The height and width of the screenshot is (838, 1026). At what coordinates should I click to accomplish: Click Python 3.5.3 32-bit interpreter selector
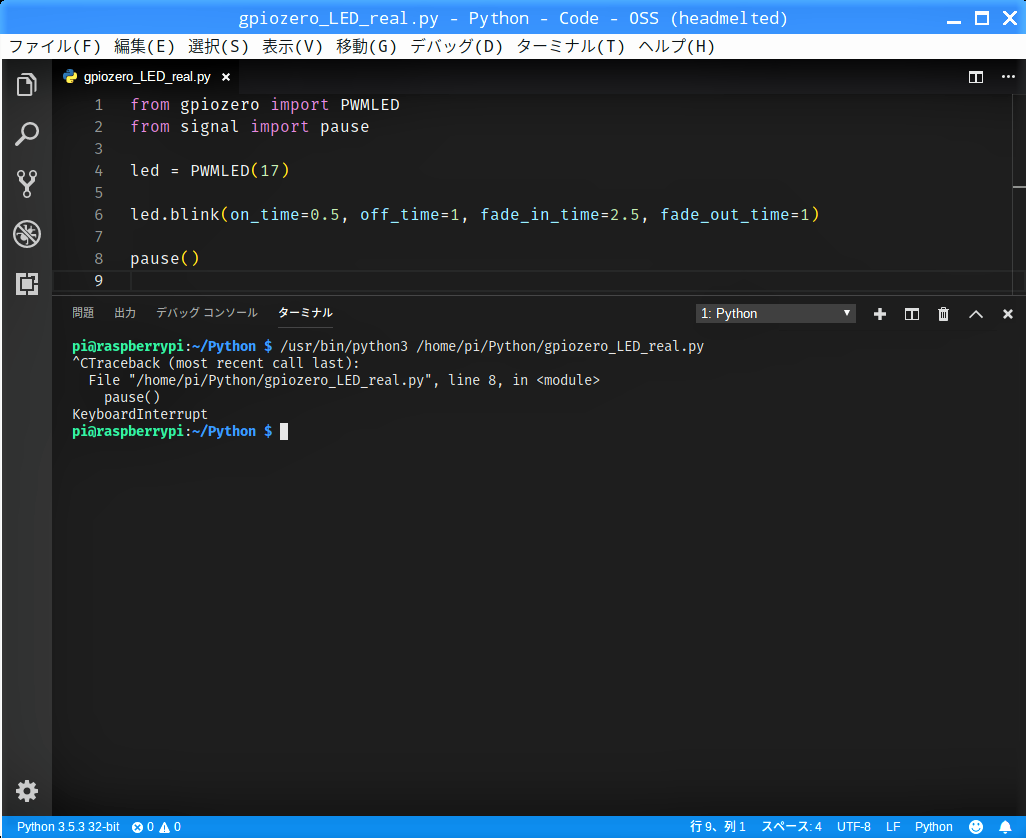tap(68, 827)
